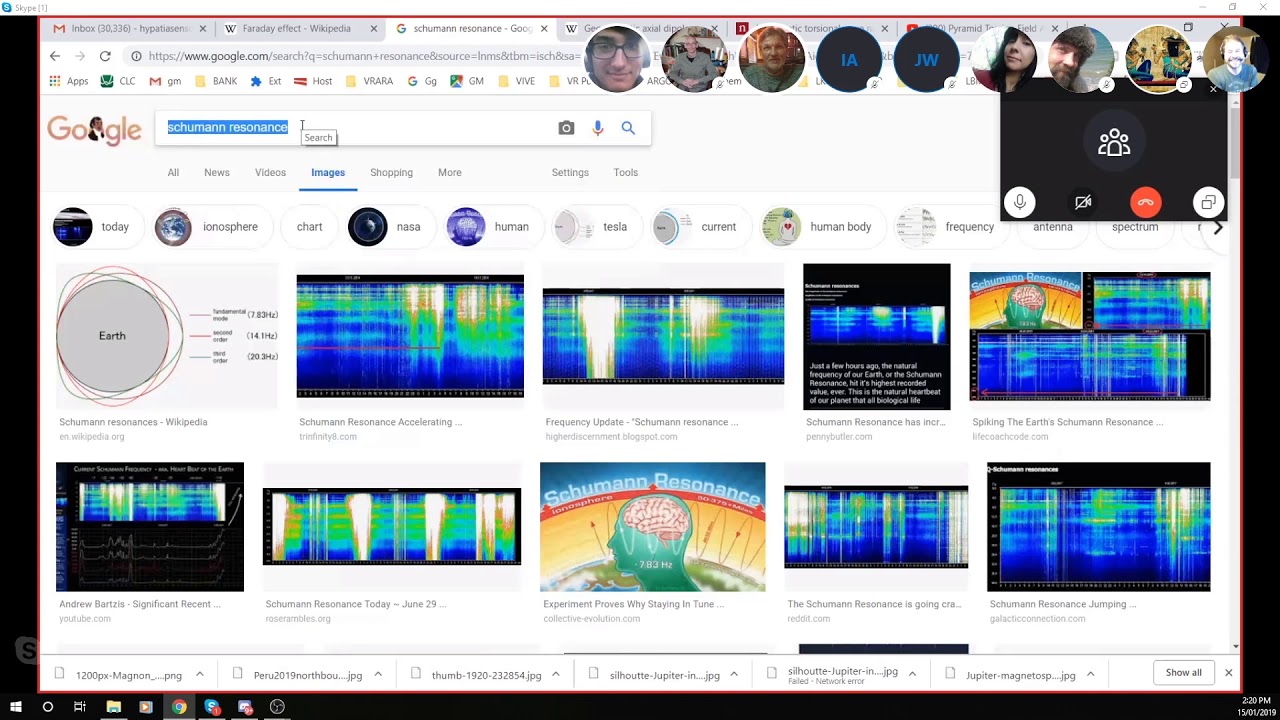Open Task View on taskbar
The width and height of the screenshot is (1280, 720).
tap(80, 707)
